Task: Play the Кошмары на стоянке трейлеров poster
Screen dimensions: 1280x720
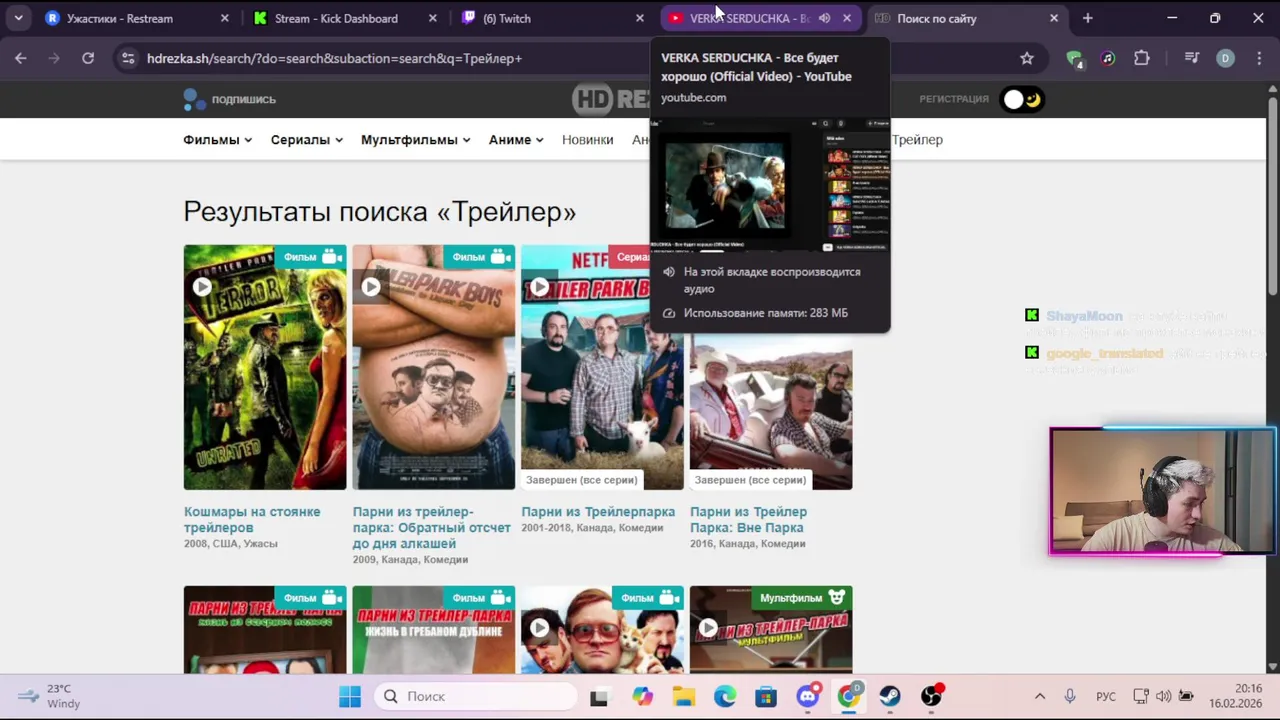Action: click(x=202, y=287)
